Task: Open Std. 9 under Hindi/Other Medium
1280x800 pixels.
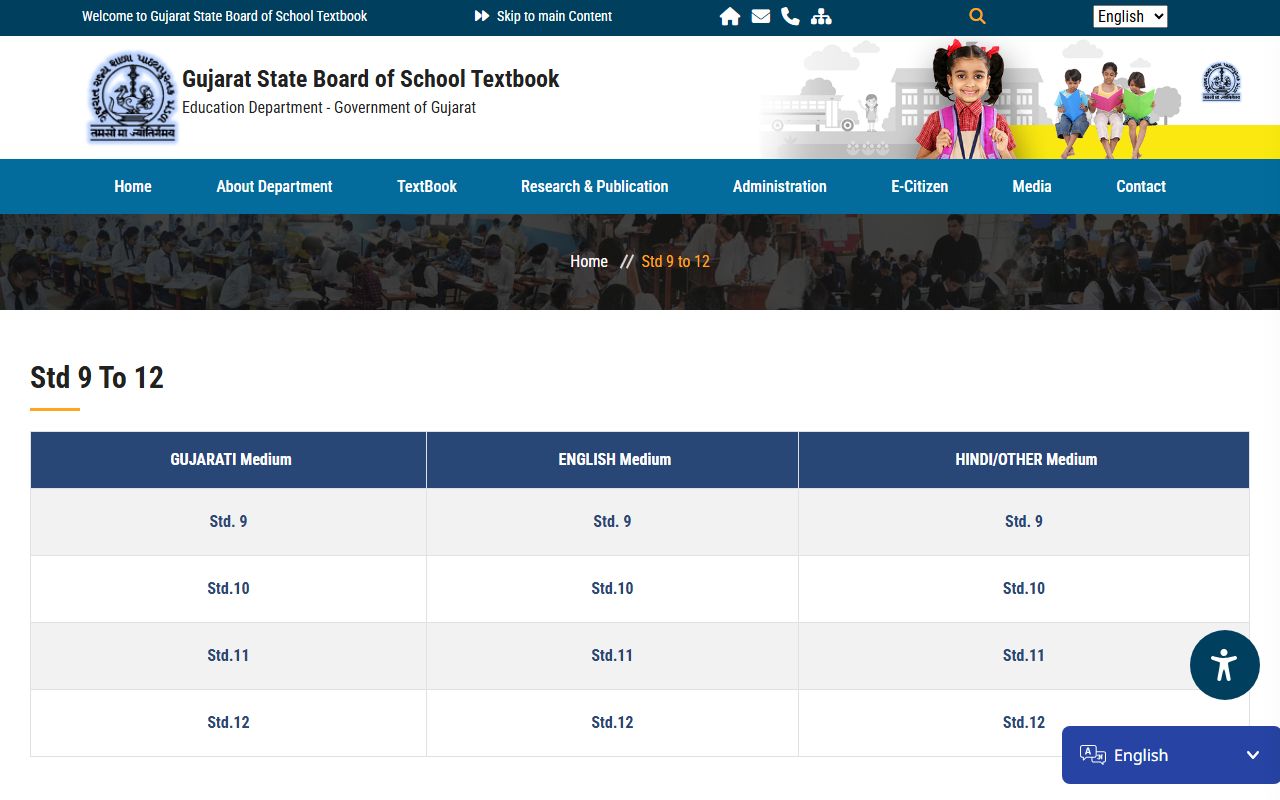Action: tap(1024, 521)
